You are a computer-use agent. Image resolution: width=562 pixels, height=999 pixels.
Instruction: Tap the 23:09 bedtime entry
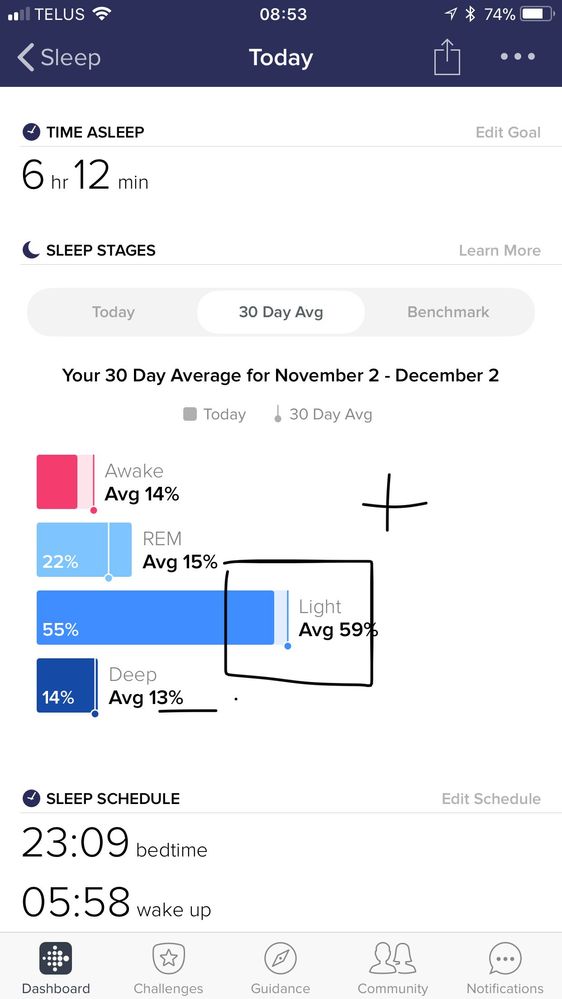115,843
